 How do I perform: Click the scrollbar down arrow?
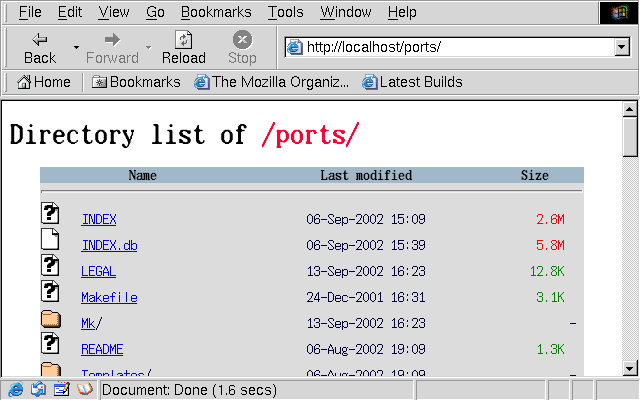[630, 369]
